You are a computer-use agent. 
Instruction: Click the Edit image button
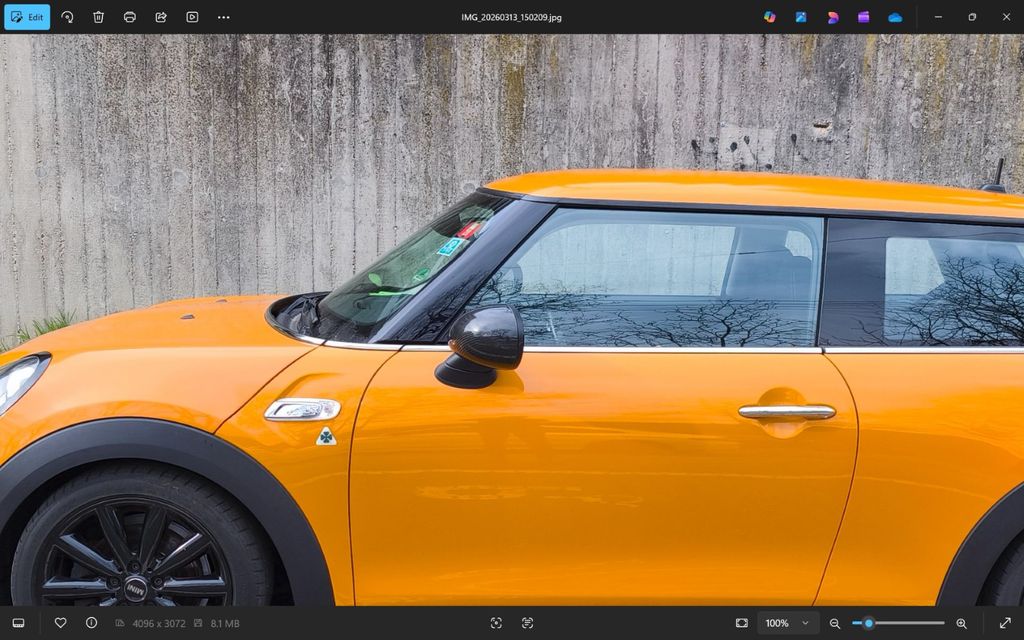pos(27,17)
